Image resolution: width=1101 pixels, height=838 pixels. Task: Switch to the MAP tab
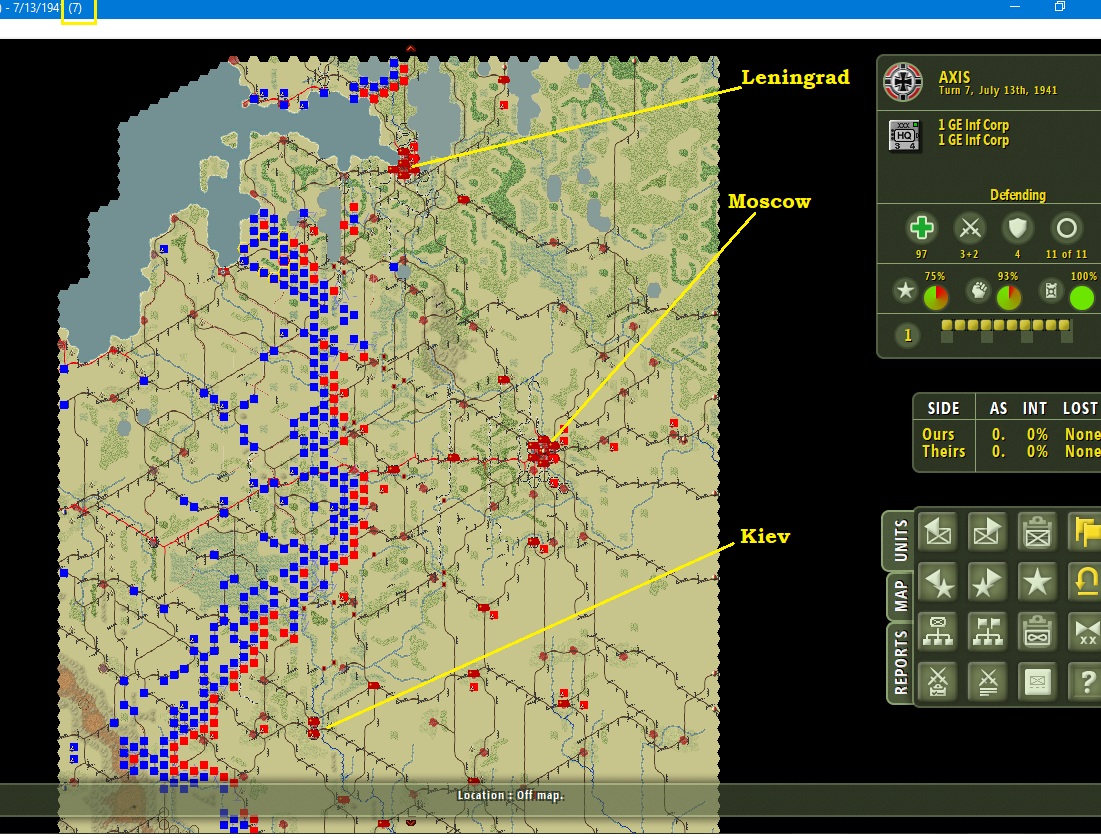pos(900,596)
